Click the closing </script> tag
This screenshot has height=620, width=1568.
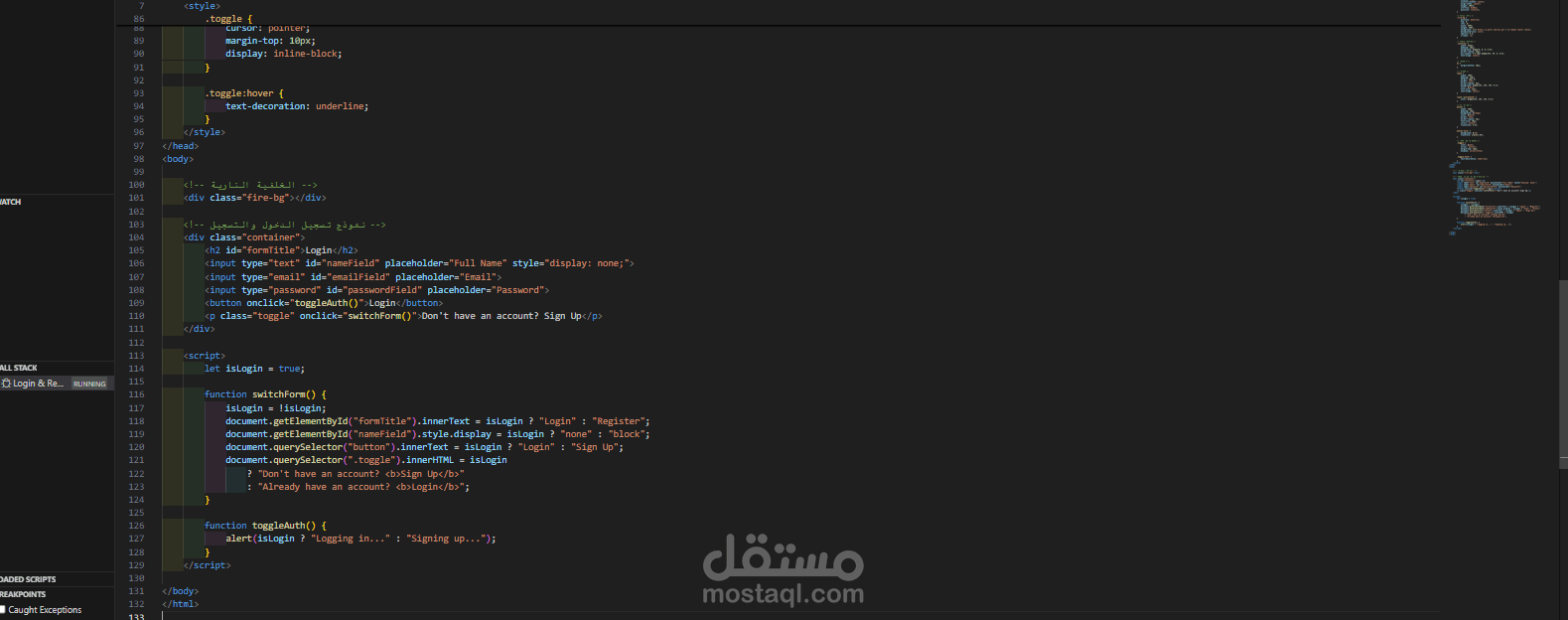click(207, 565)
